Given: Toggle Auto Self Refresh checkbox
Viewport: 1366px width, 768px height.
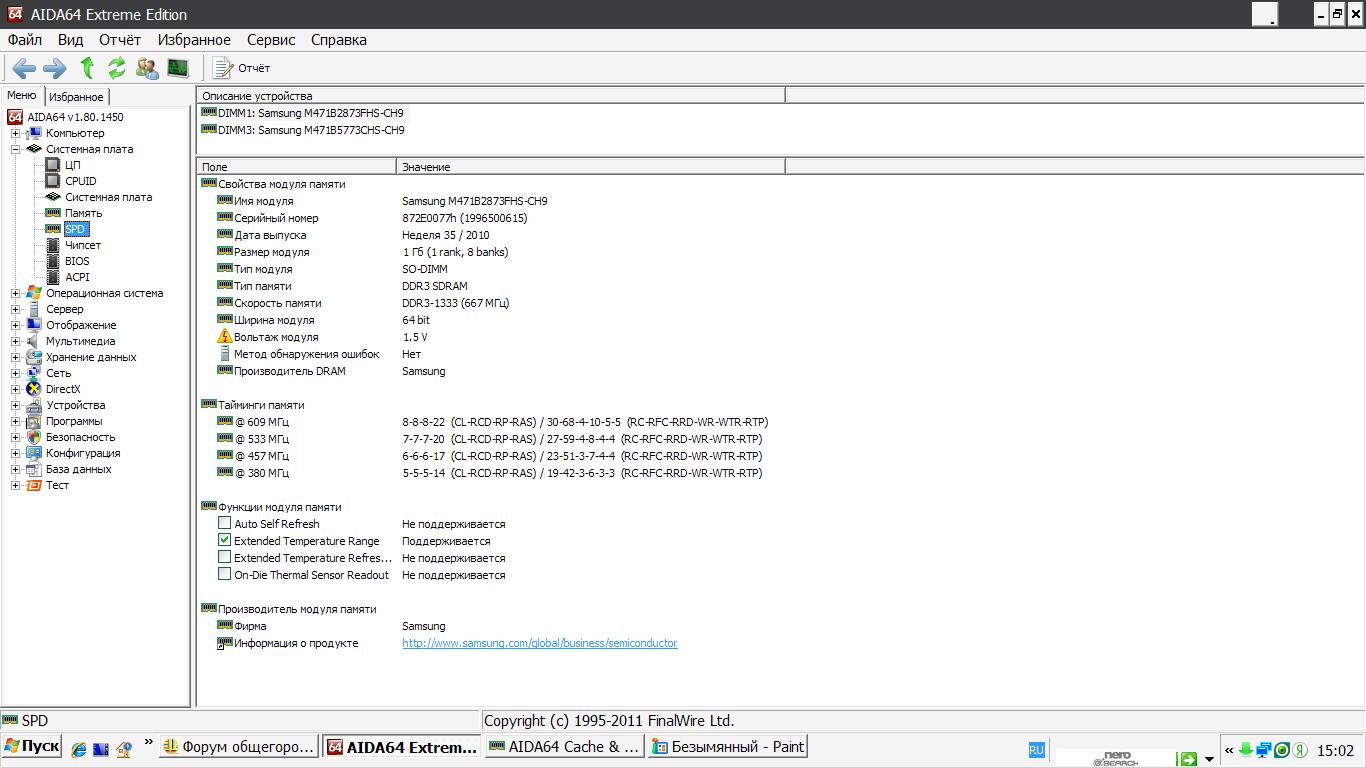Looking at the screenshot, I should point(225,523).
